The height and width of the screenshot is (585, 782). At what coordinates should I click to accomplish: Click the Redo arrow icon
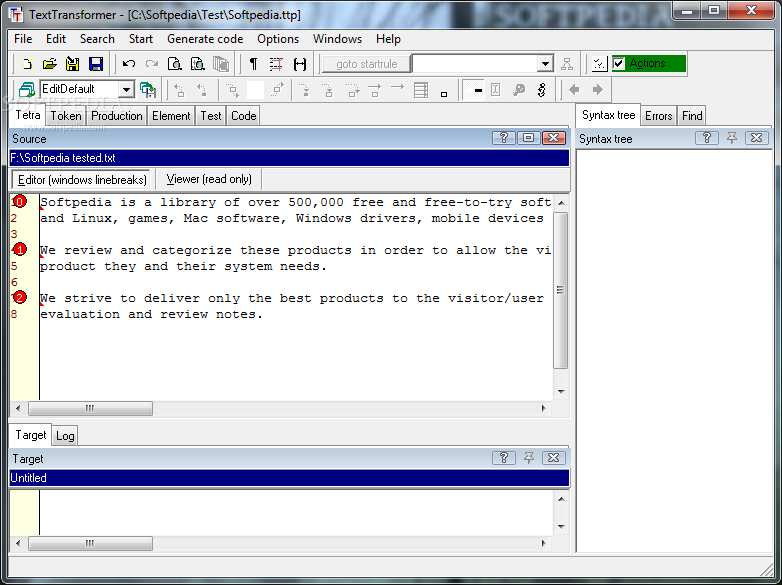[x=152, y=64]
